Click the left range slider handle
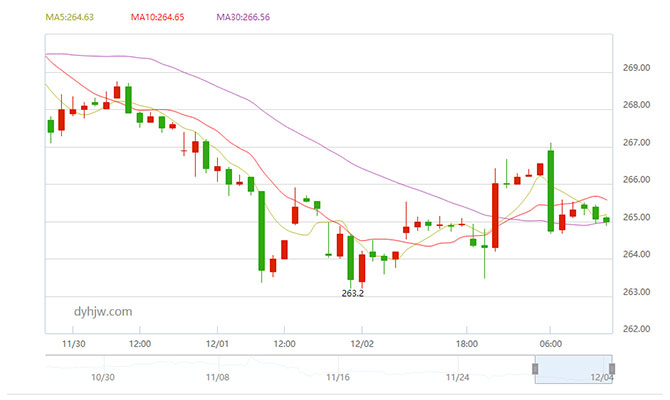 [535, 369]
